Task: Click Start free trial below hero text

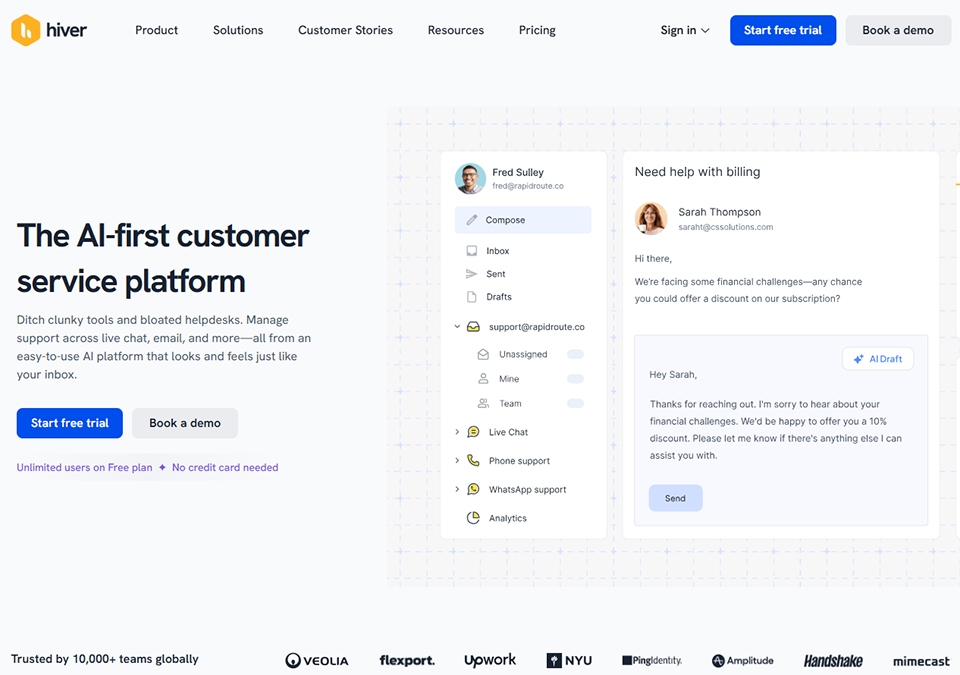Action: click(70, 423)
